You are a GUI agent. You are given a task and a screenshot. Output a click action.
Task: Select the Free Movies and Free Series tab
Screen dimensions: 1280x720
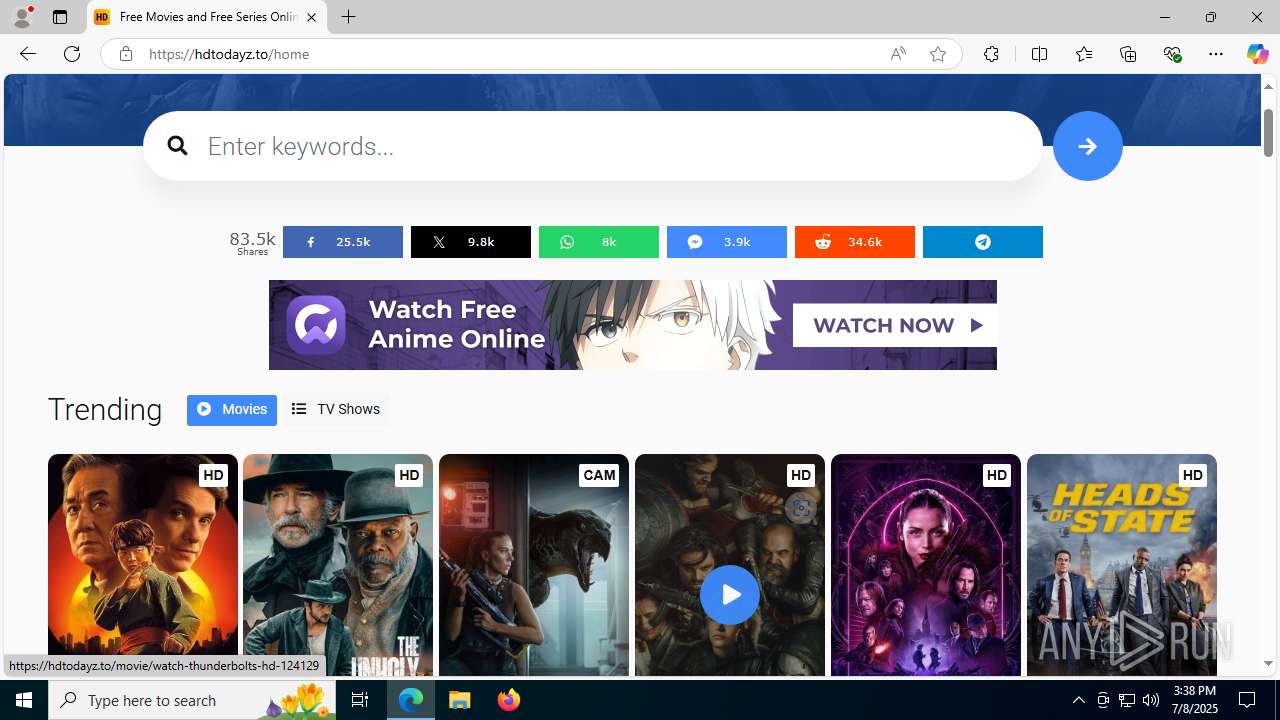pyautogui.click(x=208, y=17)
